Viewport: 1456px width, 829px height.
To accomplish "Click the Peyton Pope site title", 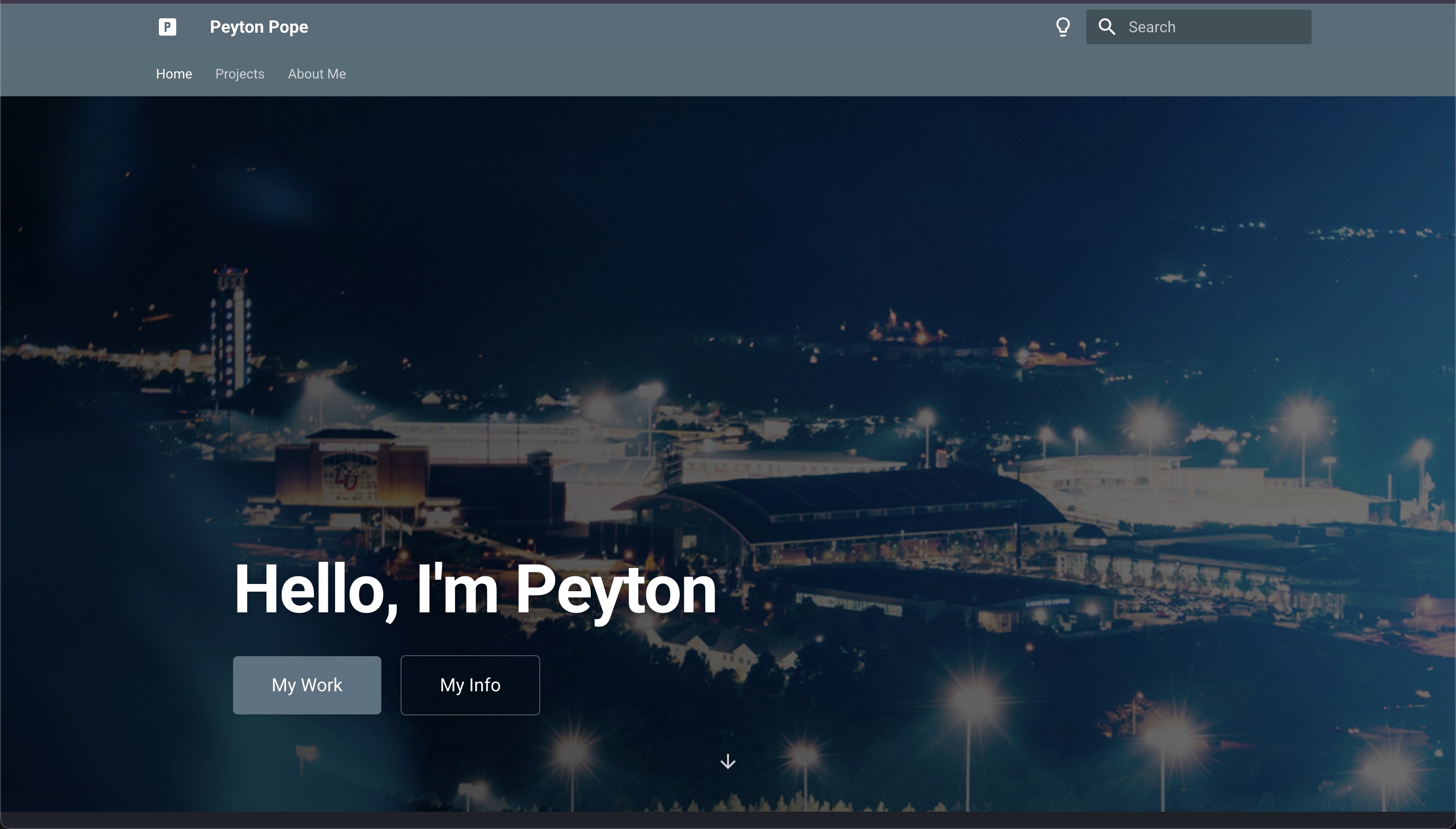I will click(x=259, y=27).
